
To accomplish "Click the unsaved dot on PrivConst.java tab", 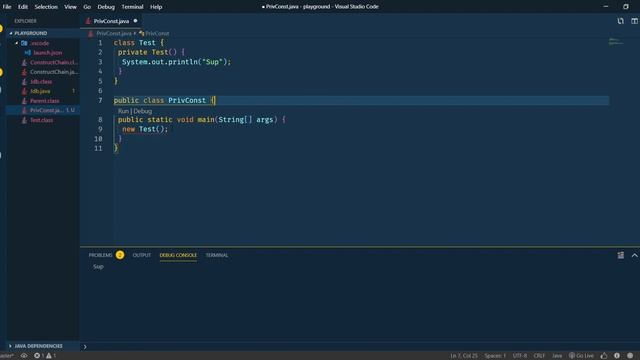I will pyautogui.click(x=136, y=21).
